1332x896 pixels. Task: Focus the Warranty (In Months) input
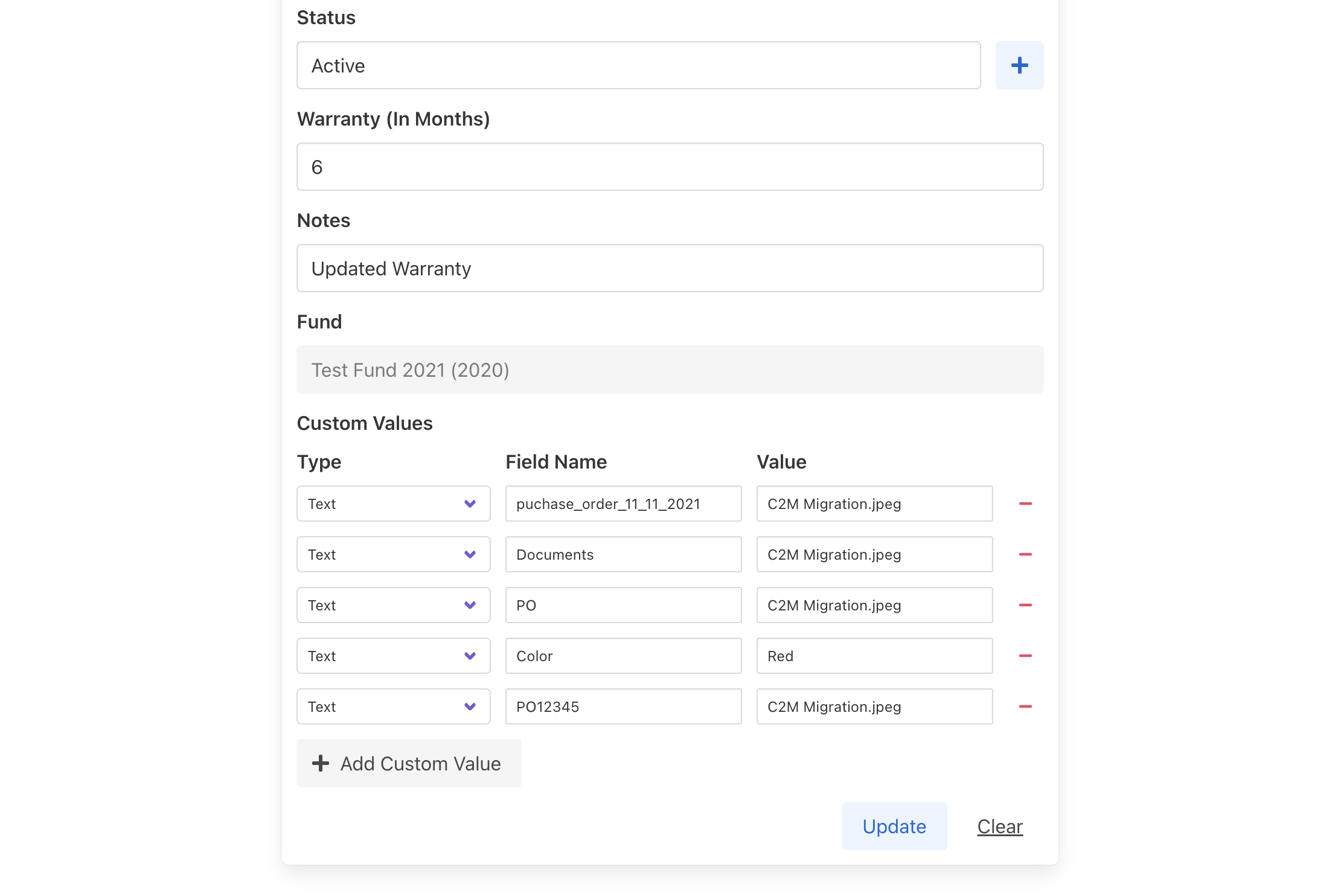pyautogui.click(x=670, y=167)
